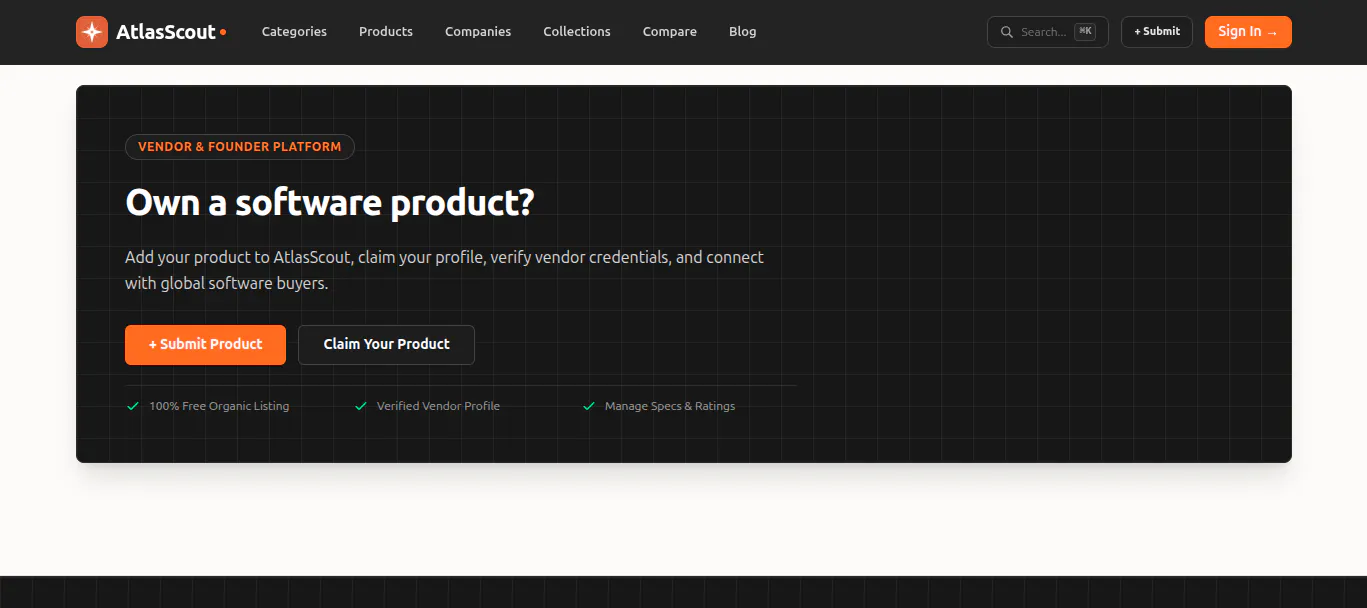Open the Products menu item
Image resolution: width=1367 pixels, height=608 pixels.
pos(386,32)
